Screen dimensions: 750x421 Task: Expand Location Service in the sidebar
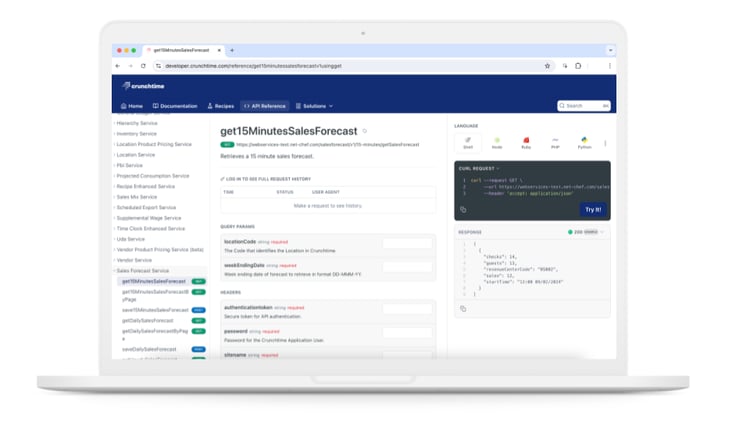(135, 155)
